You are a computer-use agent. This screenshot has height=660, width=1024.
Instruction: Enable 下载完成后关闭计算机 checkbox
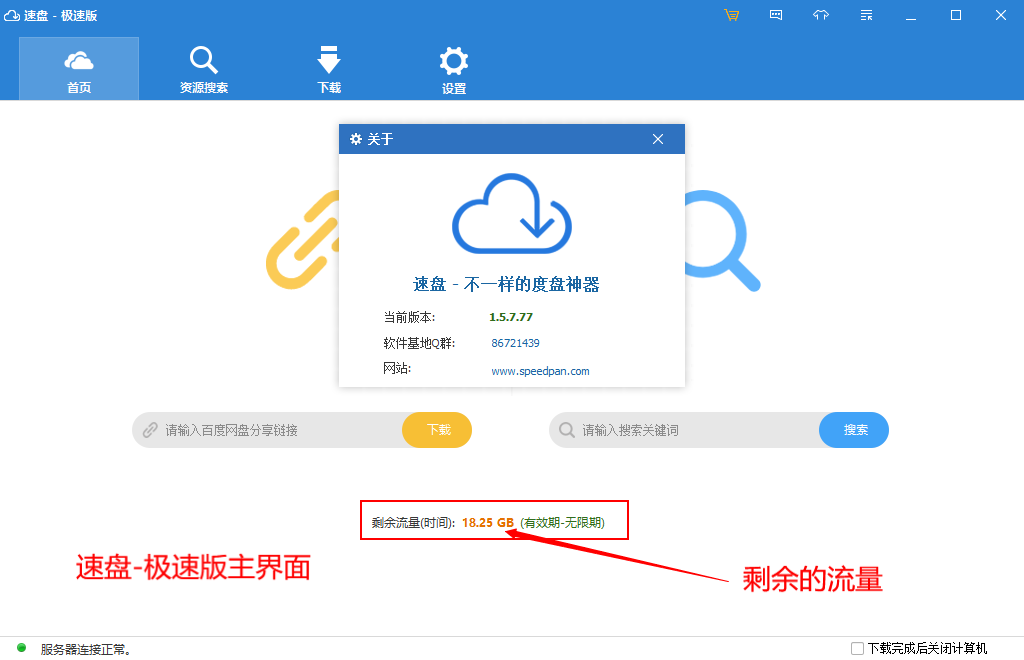point(857,648)
